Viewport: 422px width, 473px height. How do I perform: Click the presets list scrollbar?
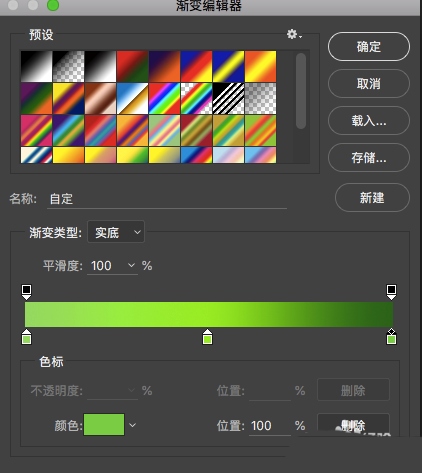pos(301,91)
